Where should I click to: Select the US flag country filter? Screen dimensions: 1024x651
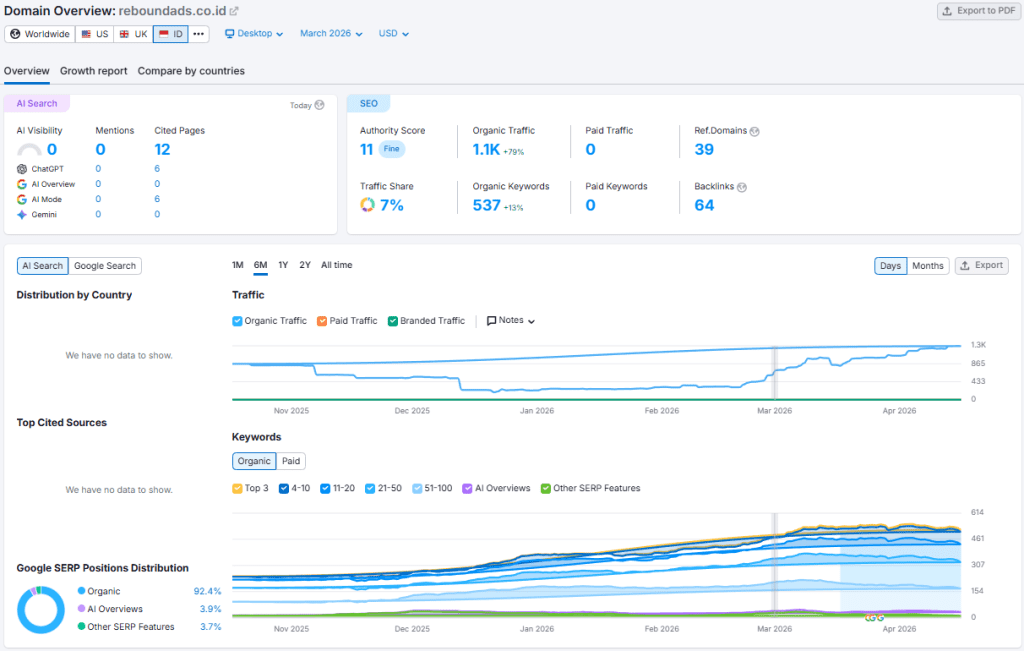[94, 33]
